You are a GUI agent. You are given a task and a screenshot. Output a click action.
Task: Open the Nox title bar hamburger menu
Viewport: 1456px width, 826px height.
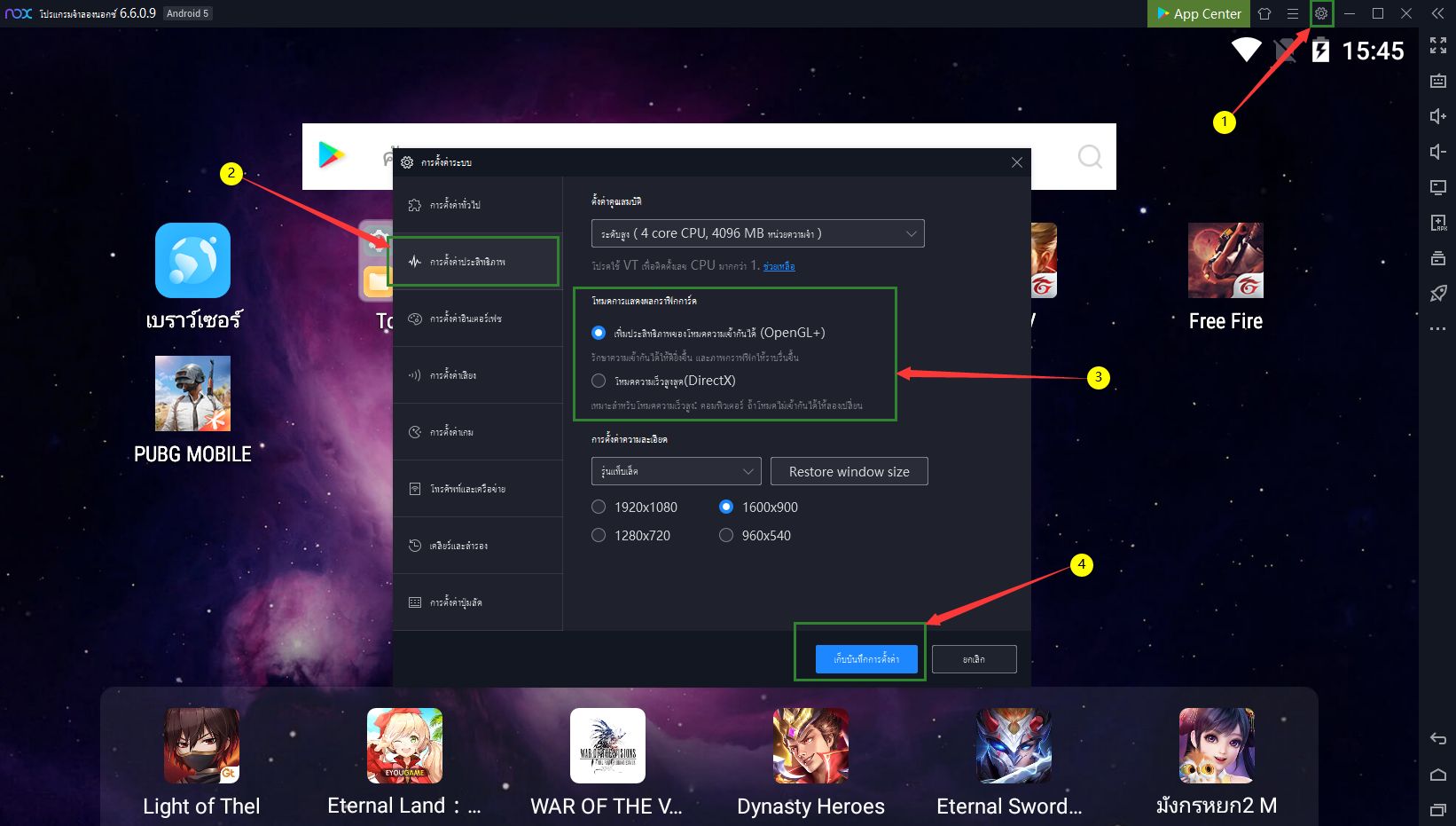pos(1293,13)
